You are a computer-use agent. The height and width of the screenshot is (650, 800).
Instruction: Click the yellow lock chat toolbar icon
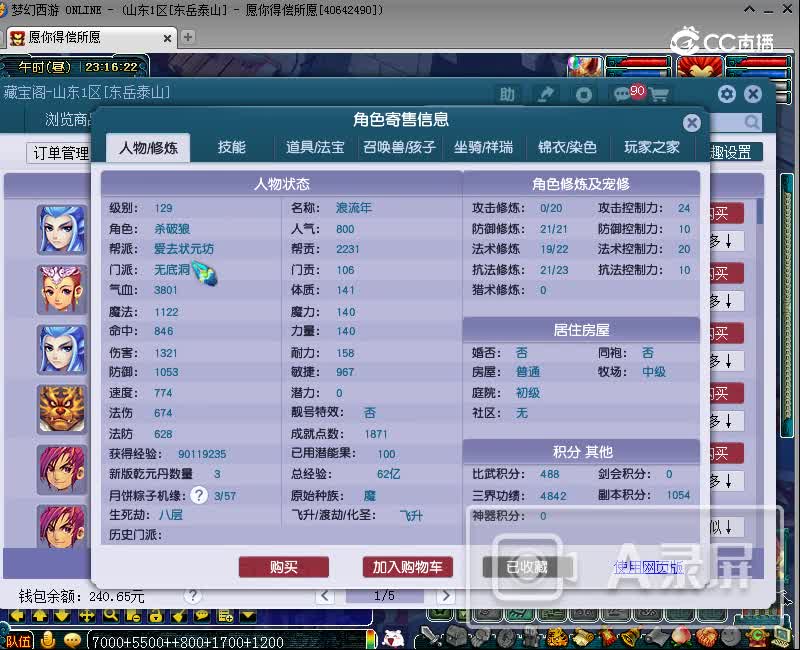155,616
